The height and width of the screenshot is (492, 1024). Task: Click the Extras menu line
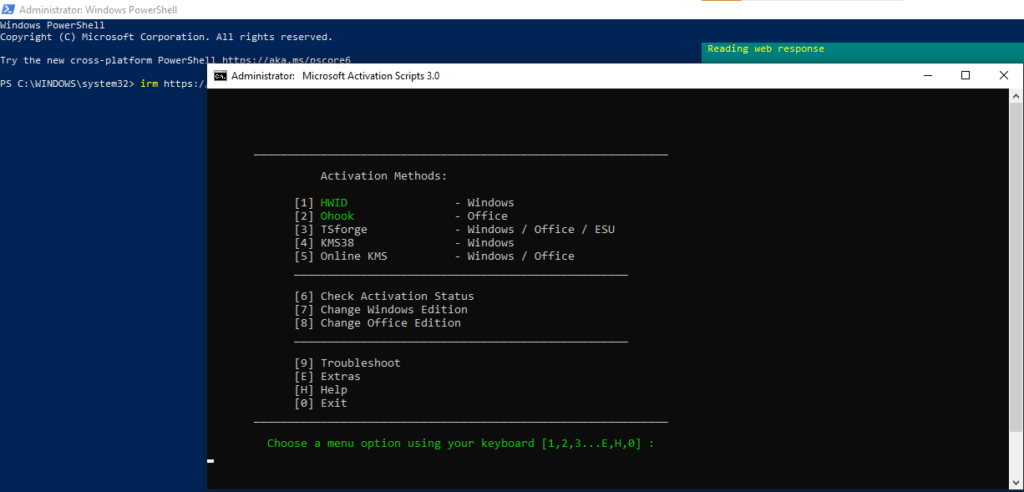tap(327, 376)
